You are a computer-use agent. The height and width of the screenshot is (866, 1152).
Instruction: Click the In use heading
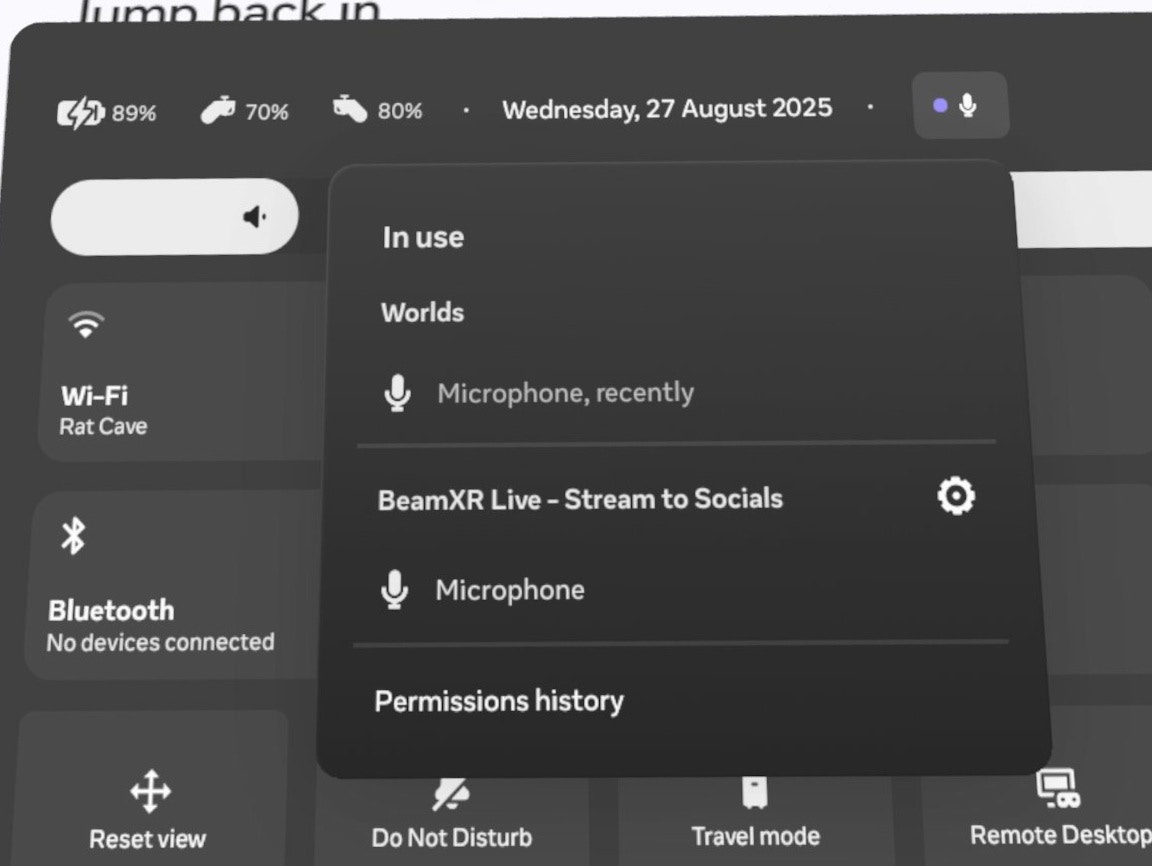[423, 237]
